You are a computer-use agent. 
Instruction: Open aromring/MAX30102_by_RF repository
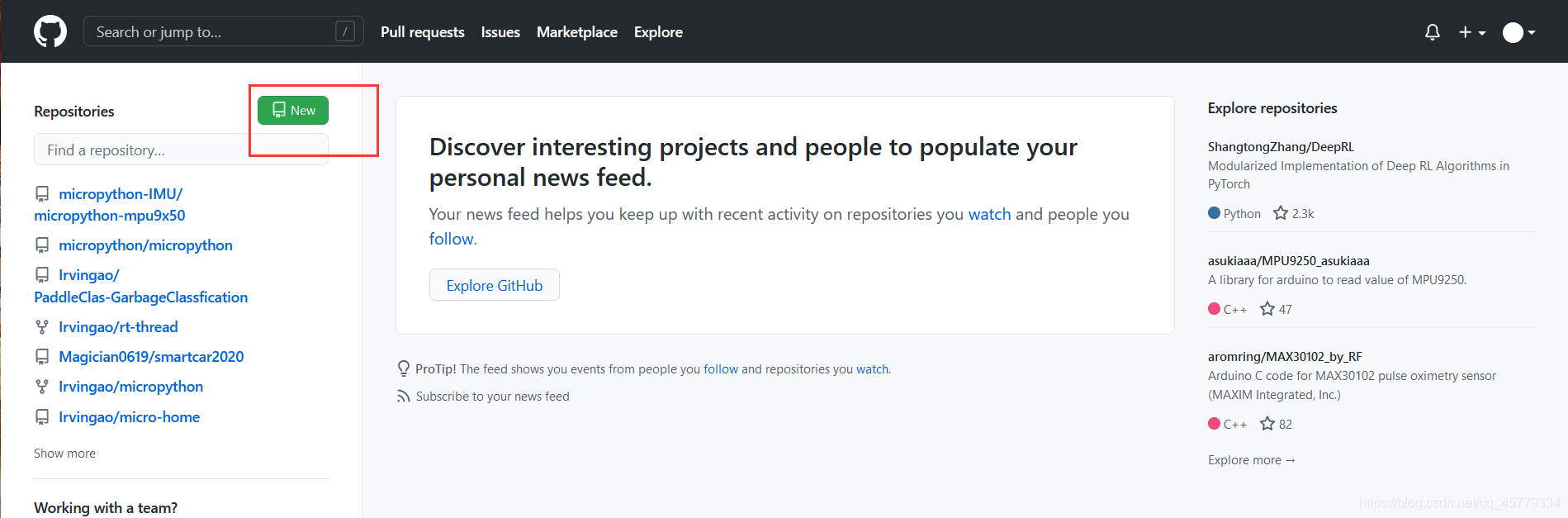[x=1285, y=357]
